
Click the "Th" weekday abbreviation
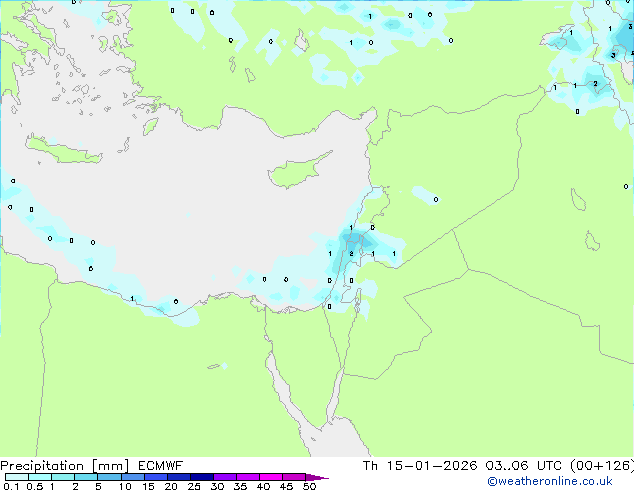pyautogui.click(x=370, y=466)
